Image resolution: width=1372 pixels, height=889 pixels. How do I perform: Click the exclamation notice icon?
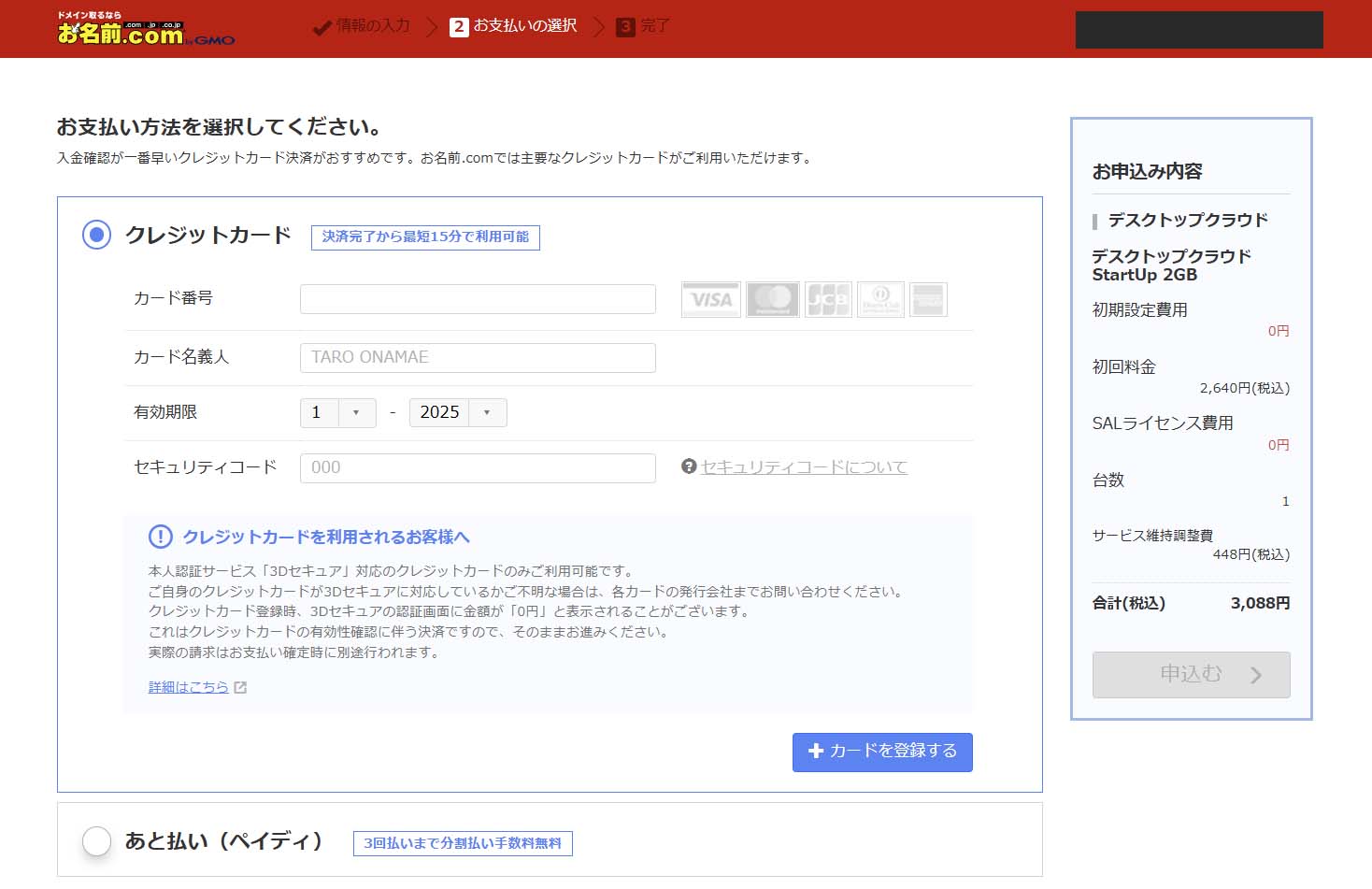[161, 537]
